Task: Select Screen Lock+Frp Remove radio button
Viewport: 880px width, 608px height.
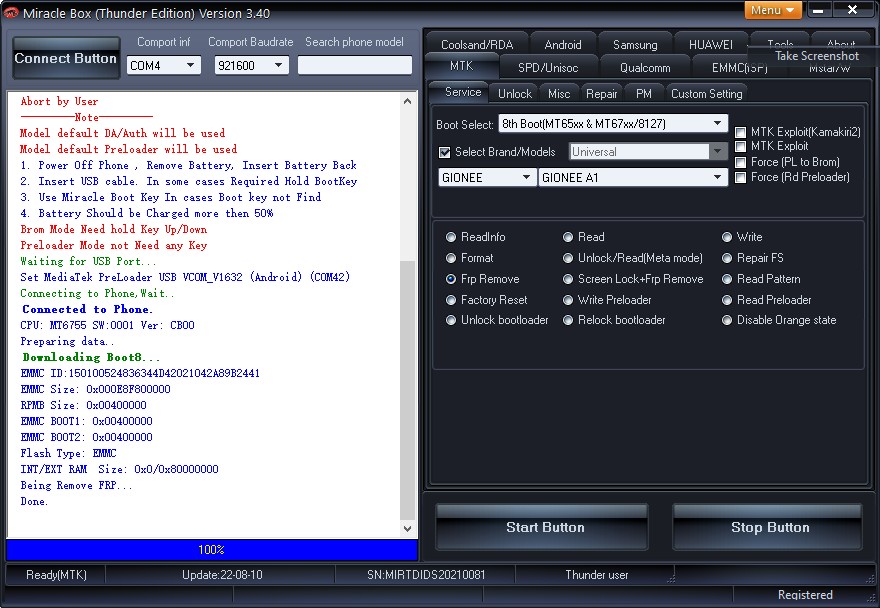Action: tap(568, 278)
